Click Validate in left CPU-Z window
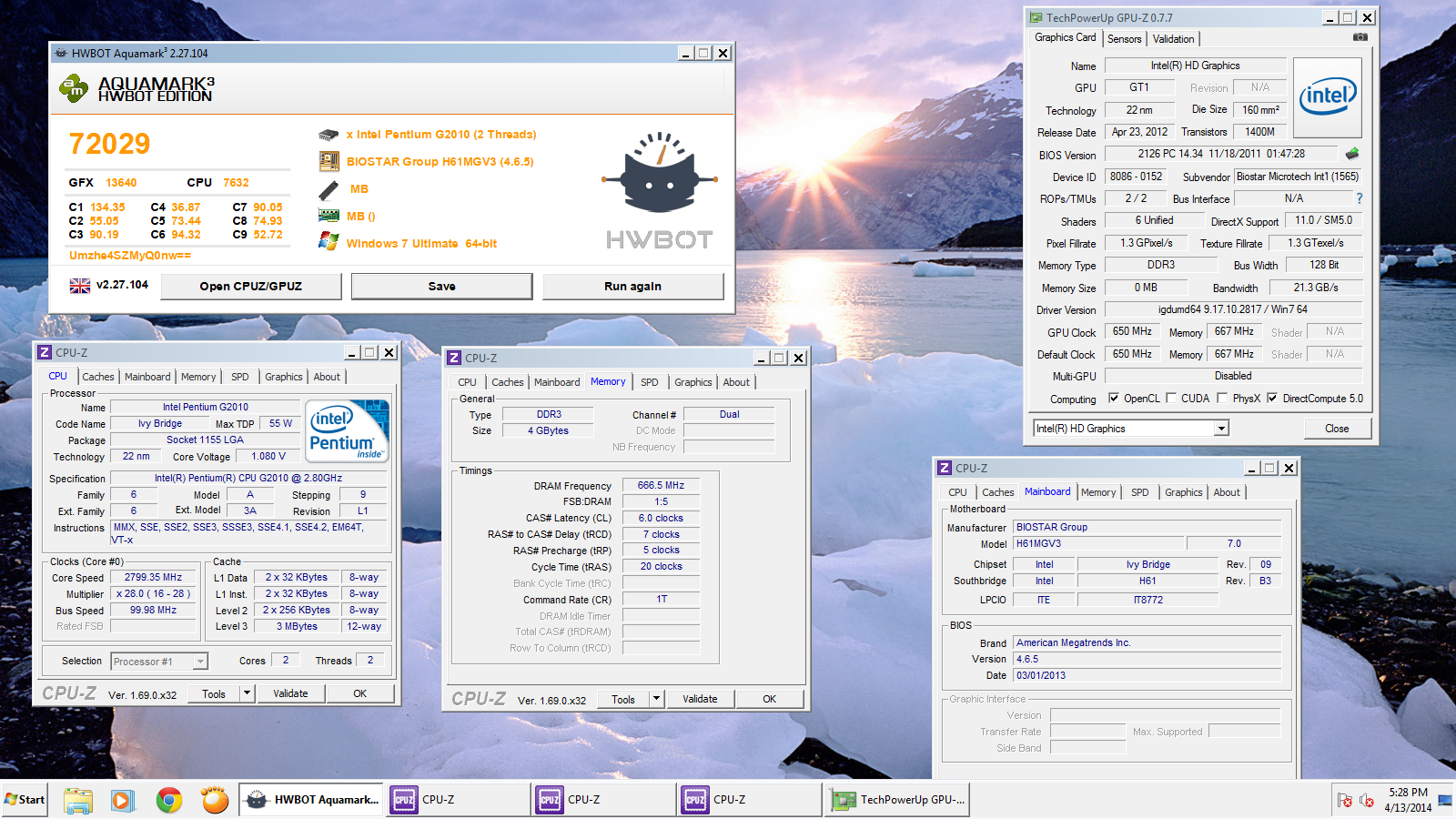Image resolution: width=1456 pixels, height=819 pixels. pos(290,693)
